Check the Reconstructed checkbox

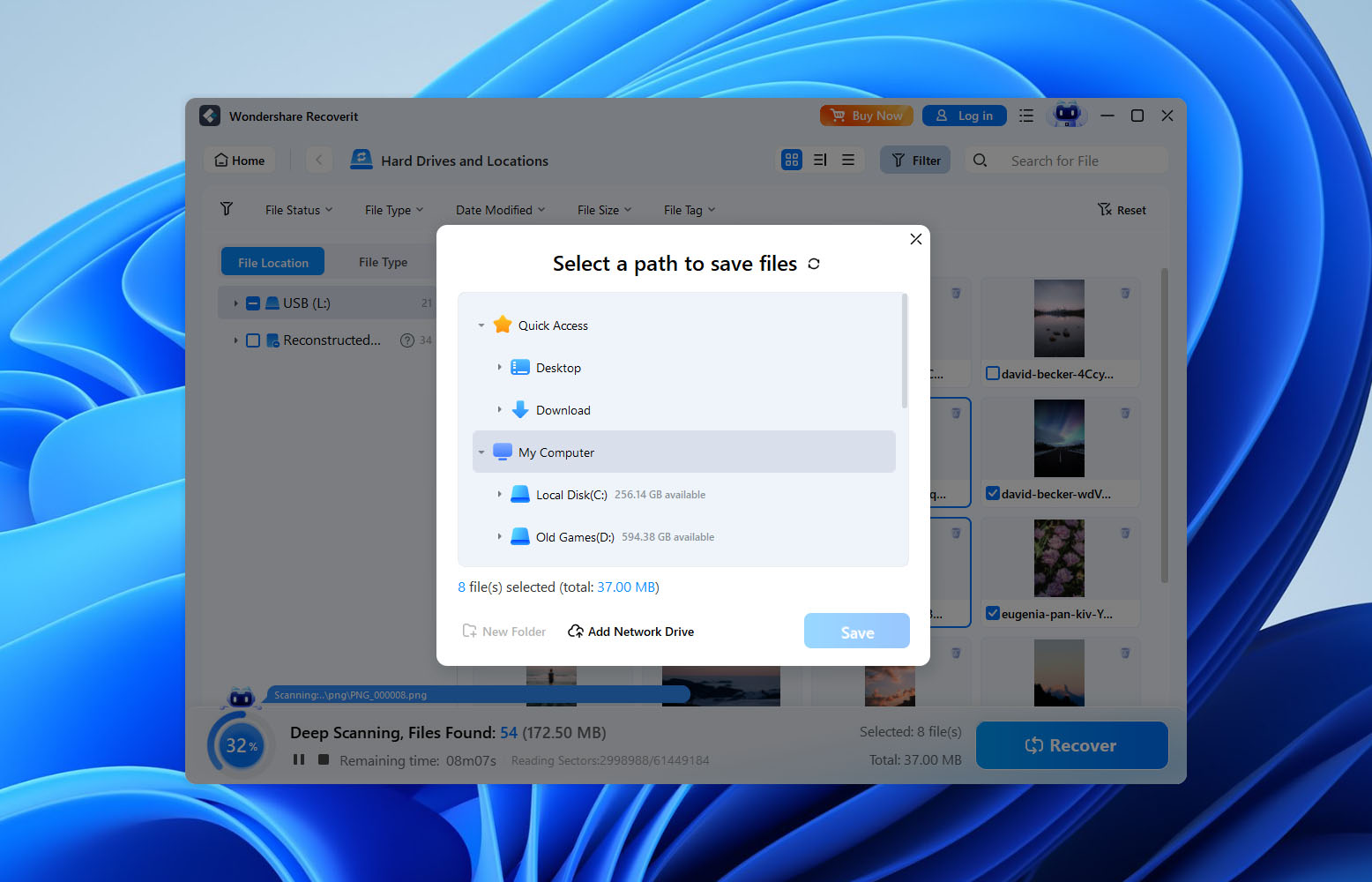tap(253, 340)
